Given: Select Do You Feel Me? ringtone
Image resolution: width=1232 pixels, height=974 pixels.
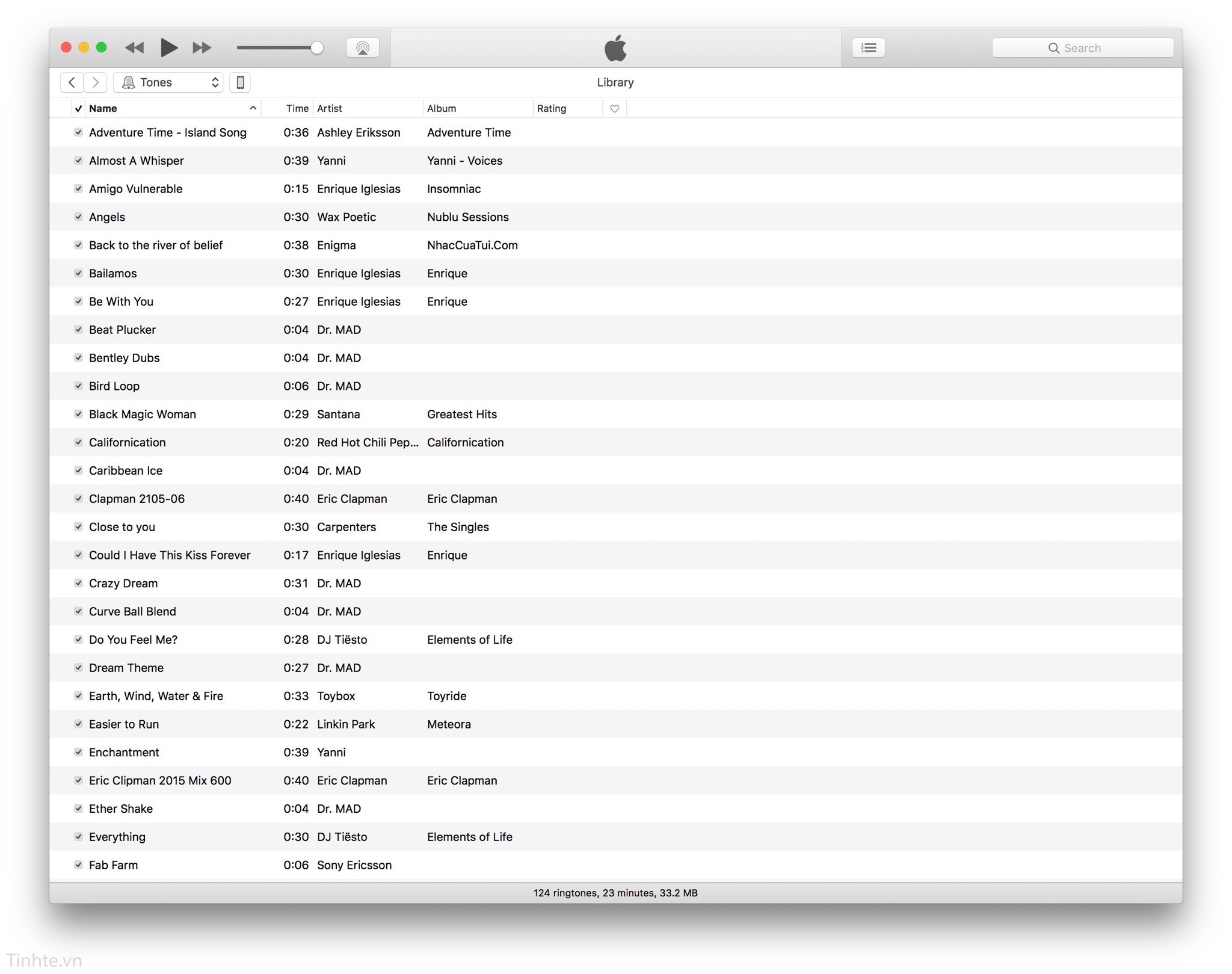Looking at the screenshot, I should pyautogui.click(x=134, y=640).
